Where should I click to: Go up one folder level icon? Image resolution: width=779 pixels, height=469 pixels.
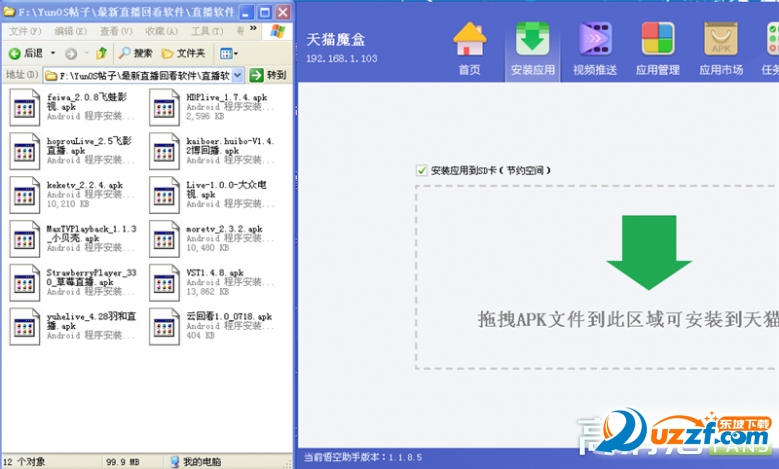click(x=101, y=53)
